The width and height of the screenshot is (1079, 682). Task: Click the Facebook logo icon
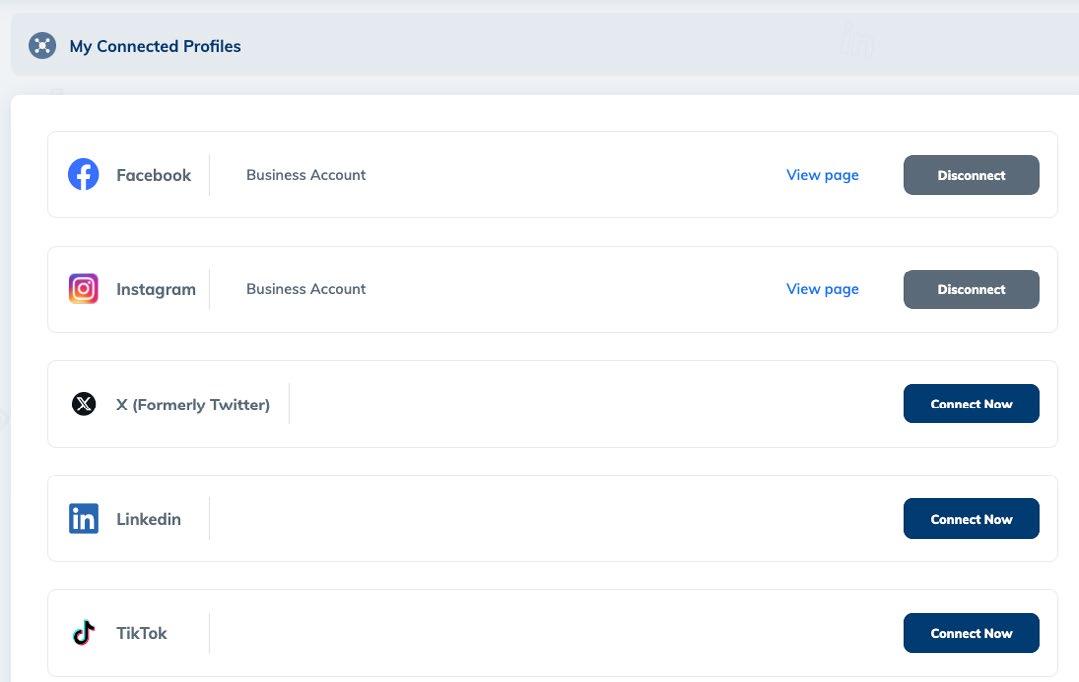point(83,175)
